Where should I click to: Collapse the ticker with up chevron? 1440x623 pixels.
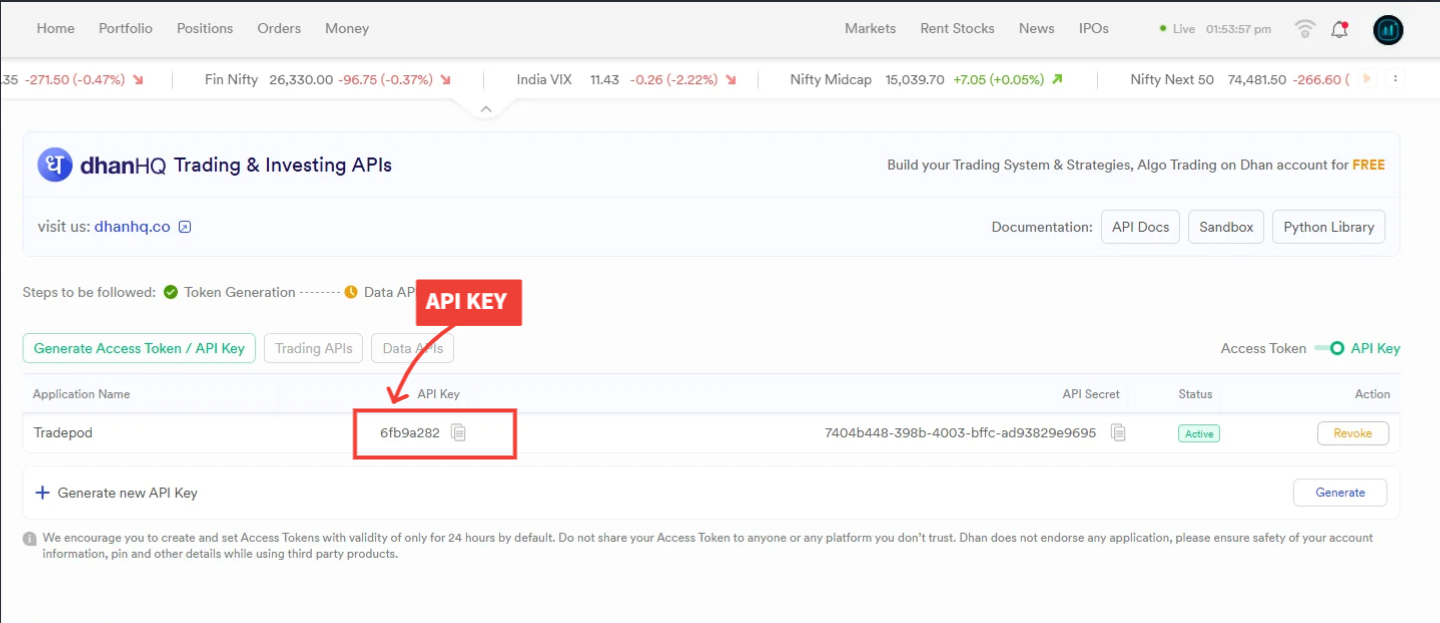pos(486,109)
